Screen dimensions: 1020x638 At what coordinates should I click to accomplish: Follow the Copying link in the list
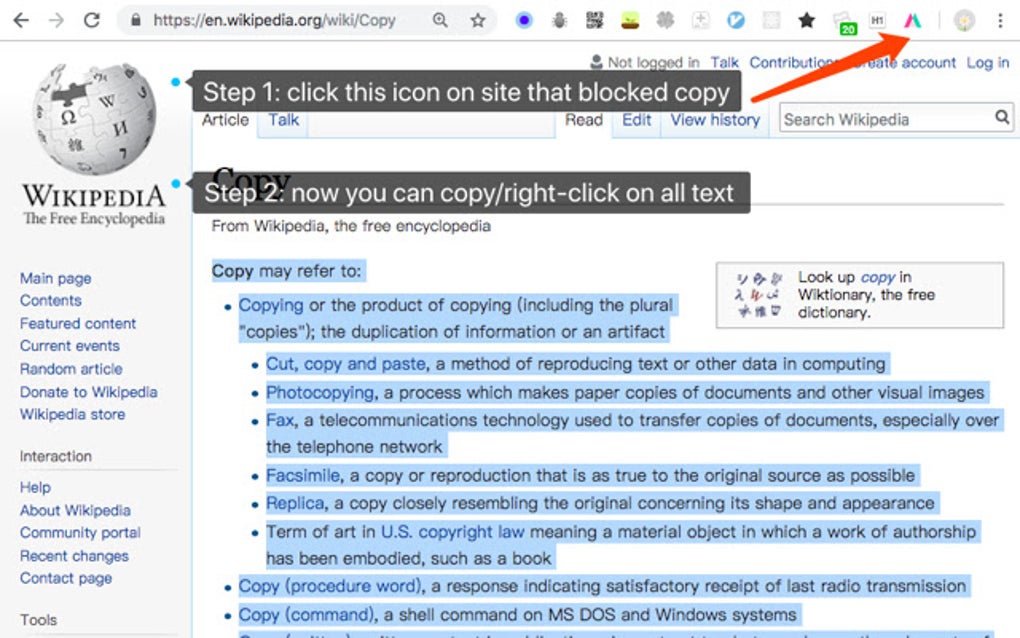coord(271,305)
